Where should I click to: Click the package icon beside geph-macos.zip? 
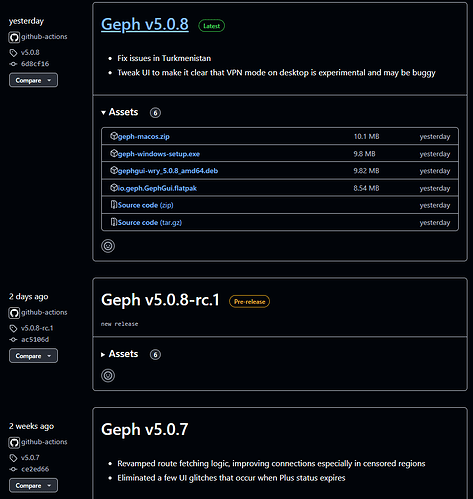click(x=114, y=136)
